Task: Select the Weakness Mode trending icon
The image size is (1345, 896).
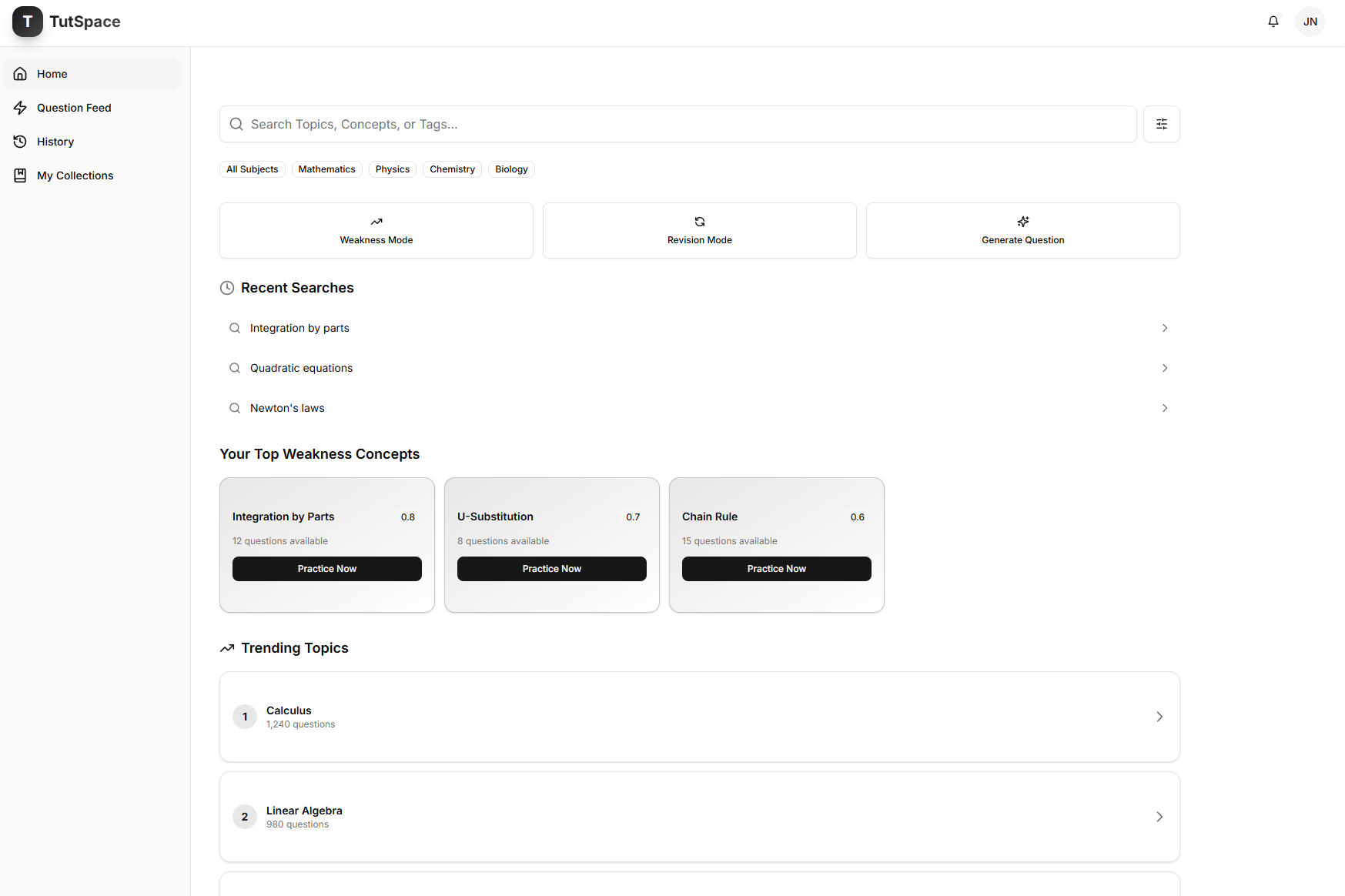Action: (376, 222)
